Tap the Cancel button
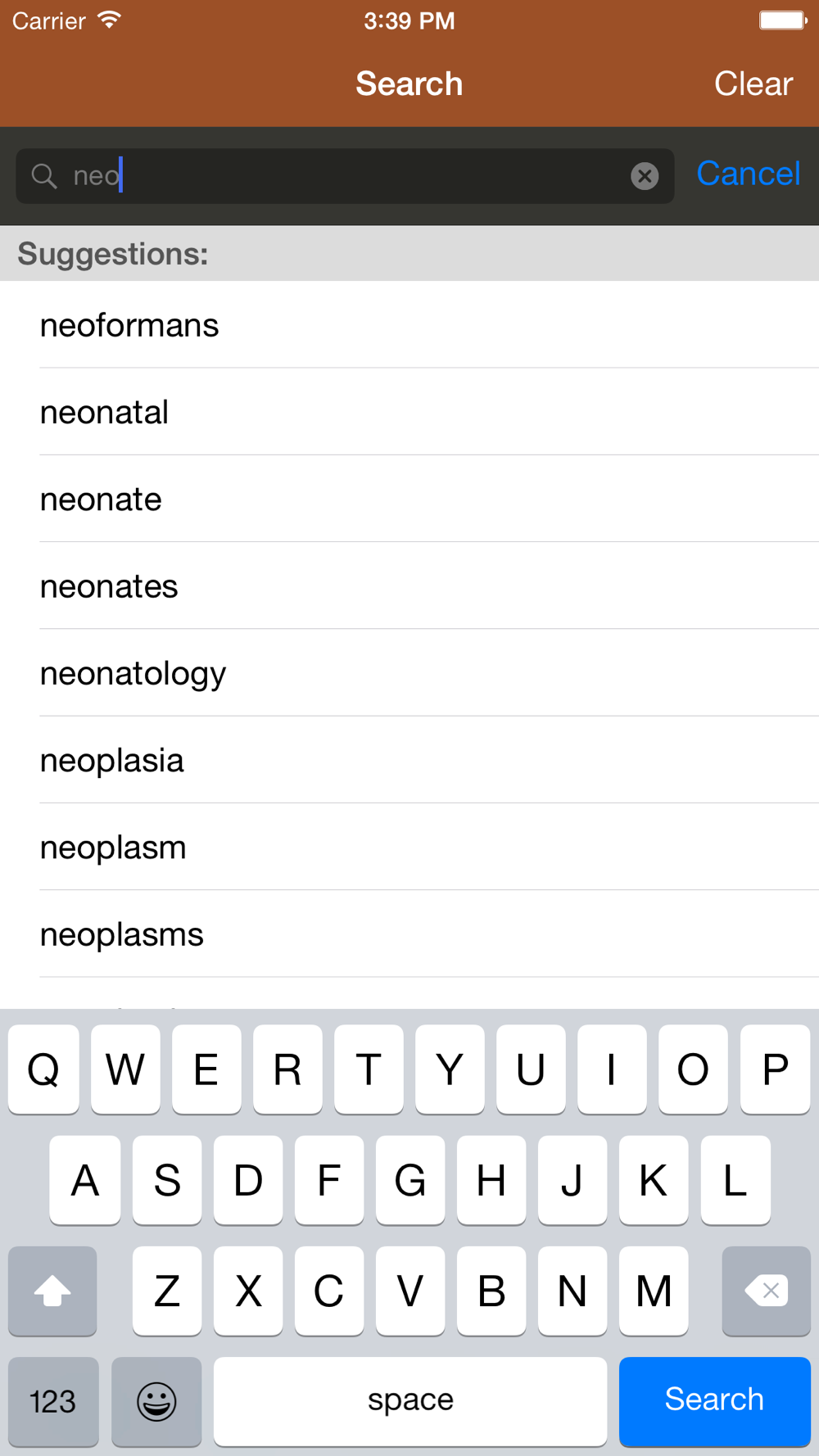 click(748, 174)
